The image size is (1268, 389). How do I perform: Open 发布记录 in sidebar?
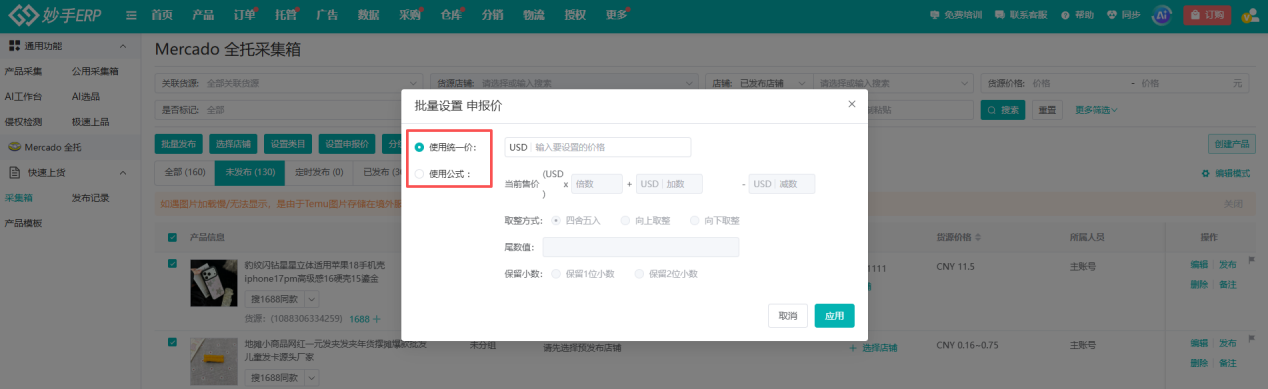[90, 198]
